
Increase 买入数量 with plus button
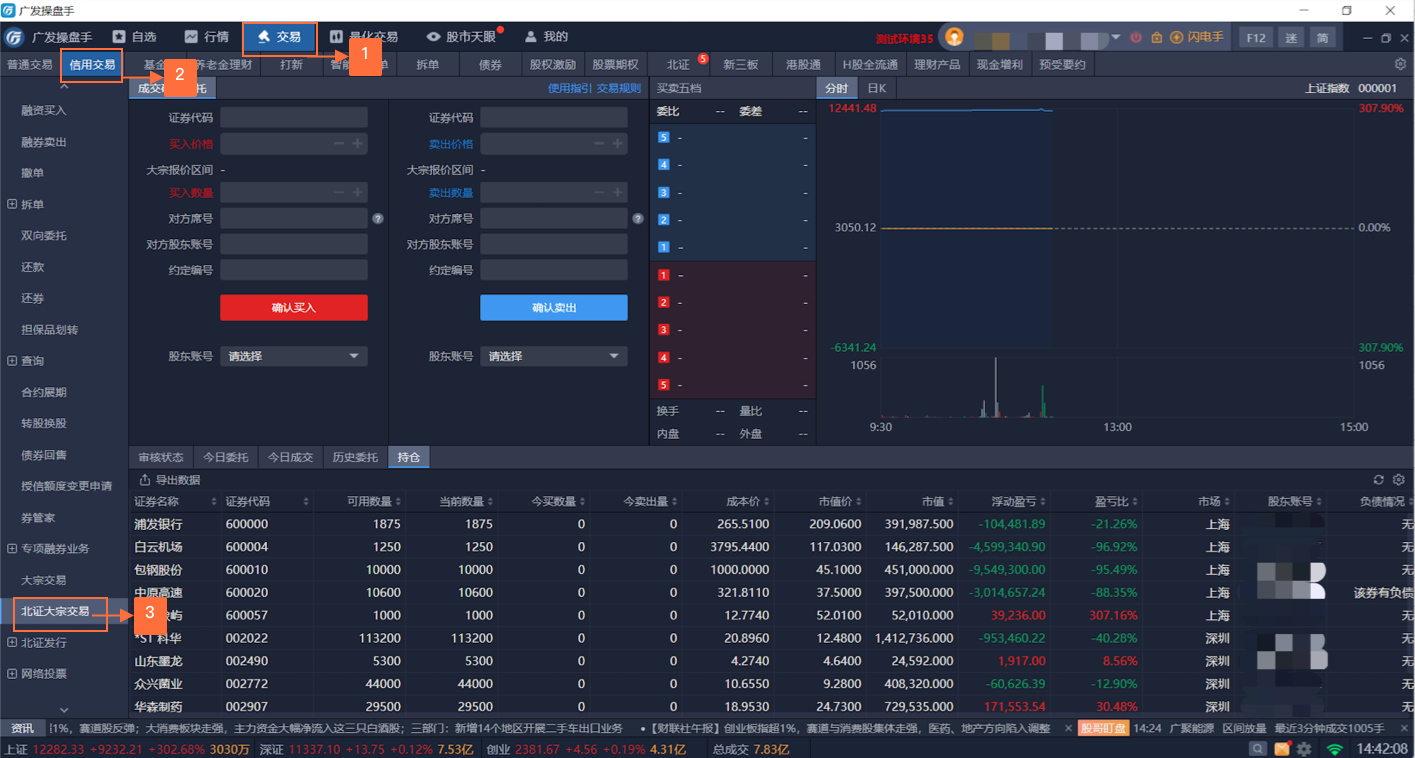point(358,192)
